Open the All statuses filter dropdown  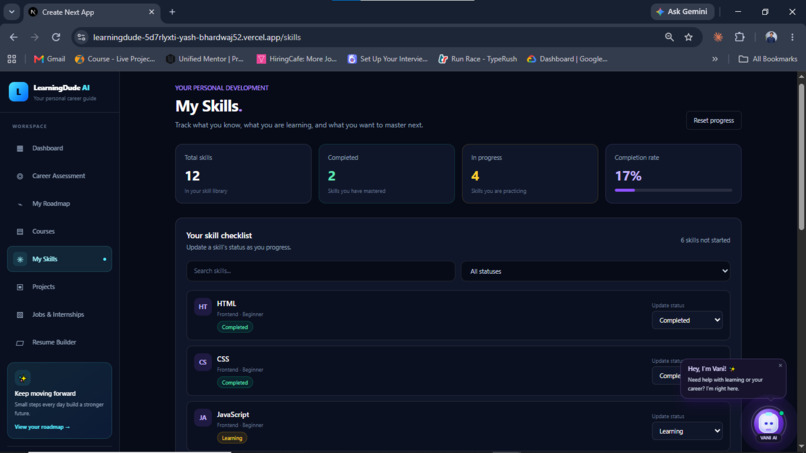(595, 271)
